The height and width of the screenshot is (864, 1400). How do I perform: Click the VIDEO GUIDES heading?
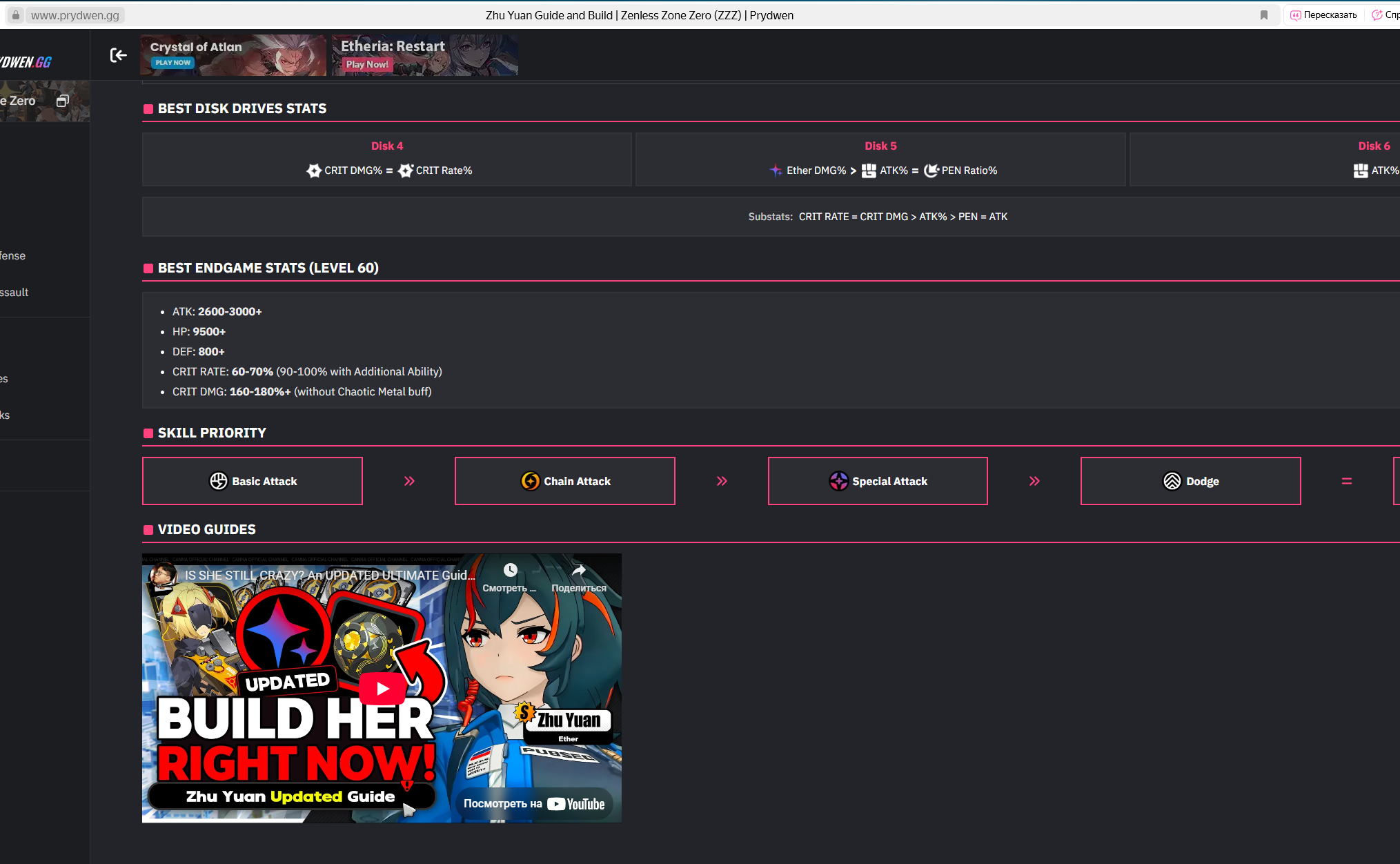click(x=207, y=529)
